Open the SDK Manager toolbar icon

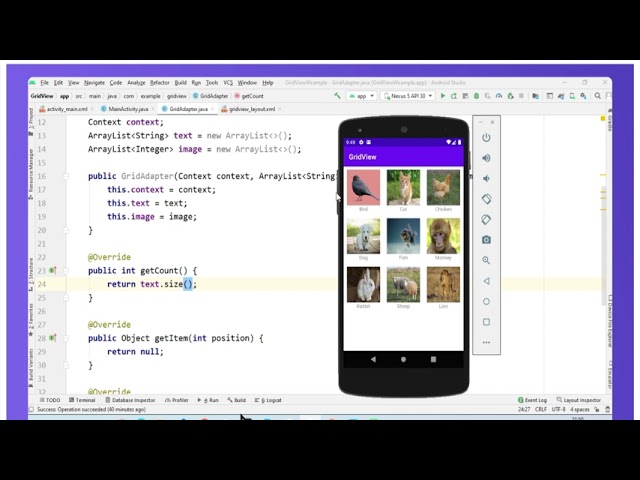583,96
